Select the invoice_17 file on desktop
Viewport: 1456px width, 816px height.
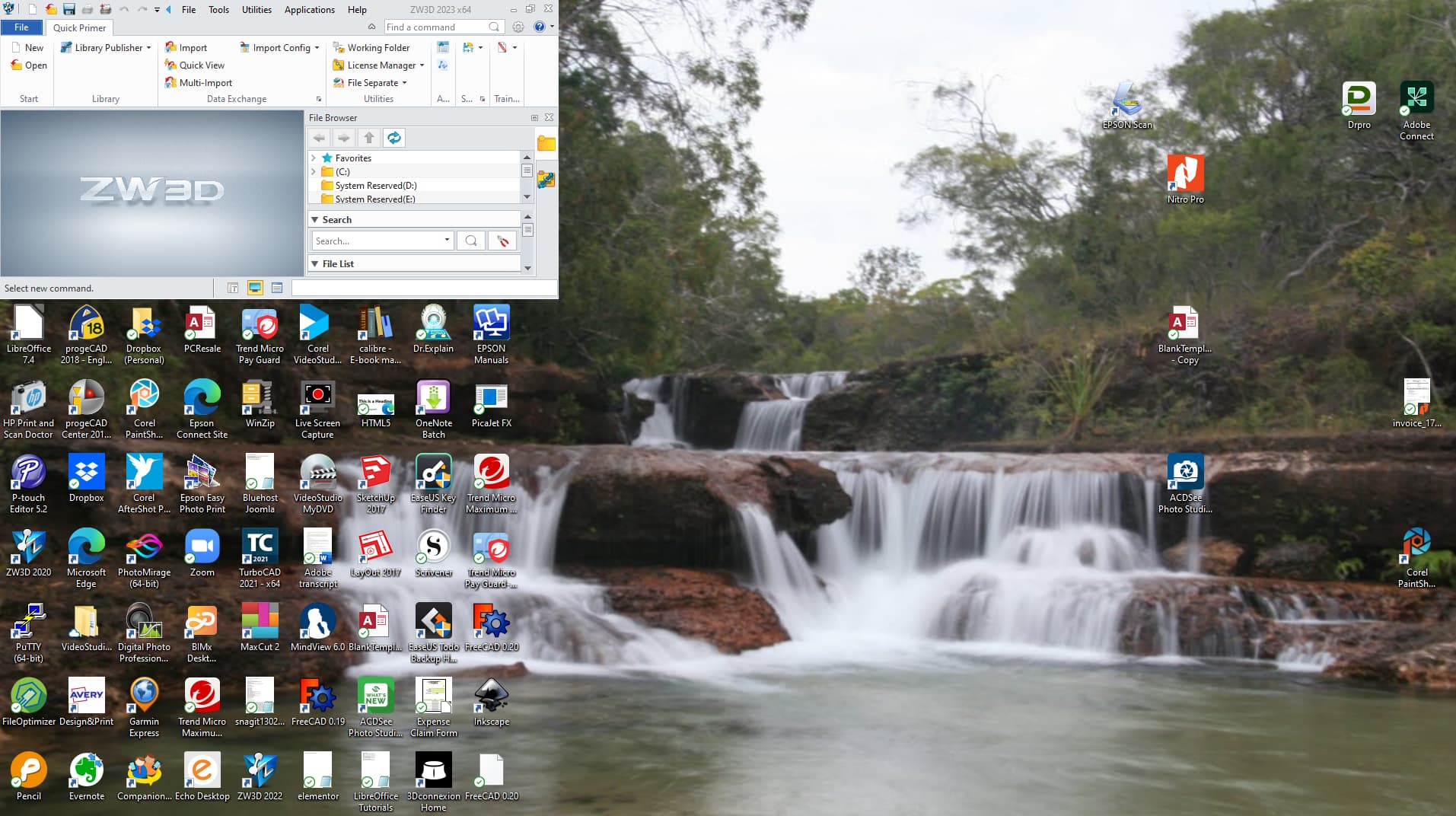1417,403
